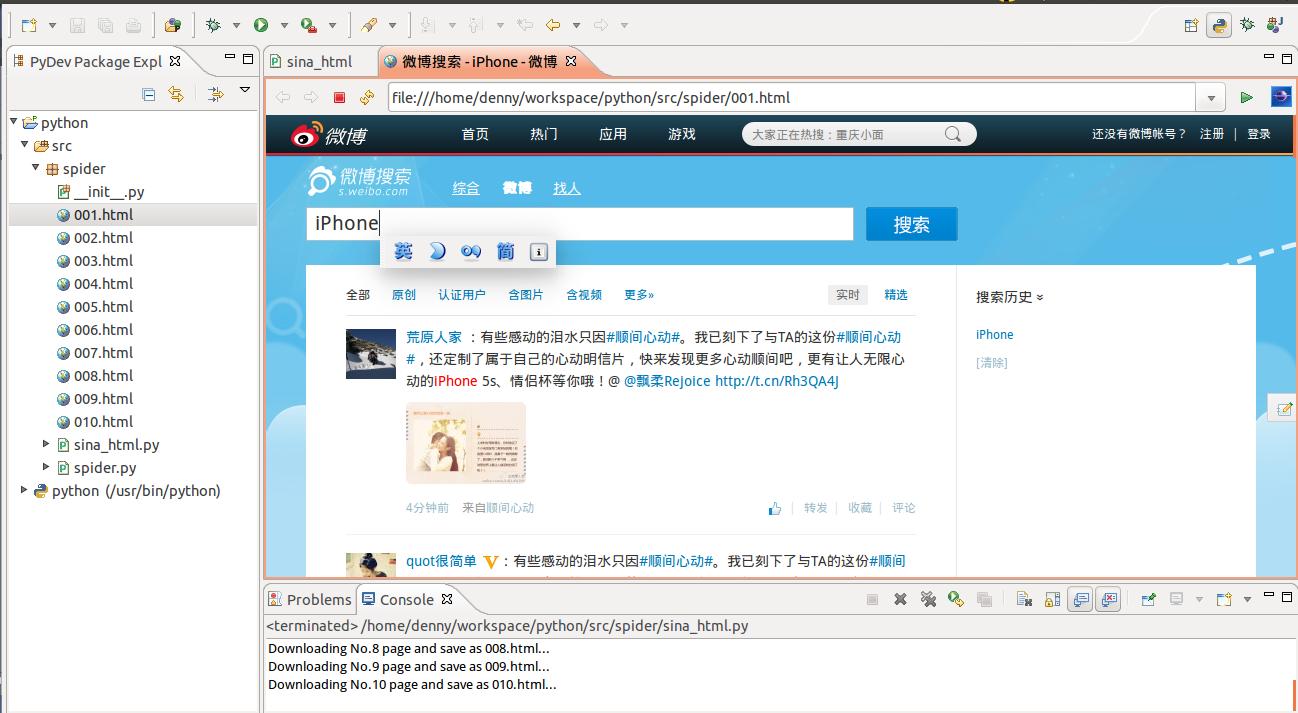Click the Run External Tools icon
The width and height of the screenshot is (1298, 713).
[x=309, y=25]
